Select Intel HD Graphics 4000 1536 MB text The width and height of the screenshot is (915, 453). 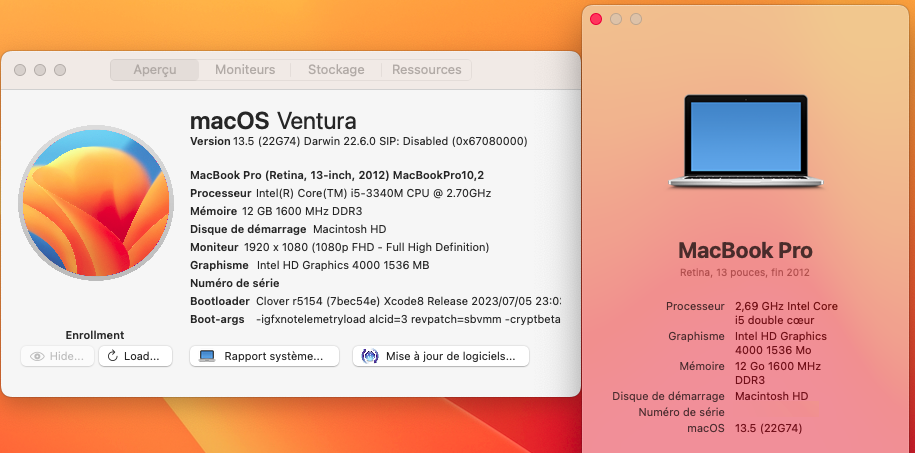tap(343, 265)
